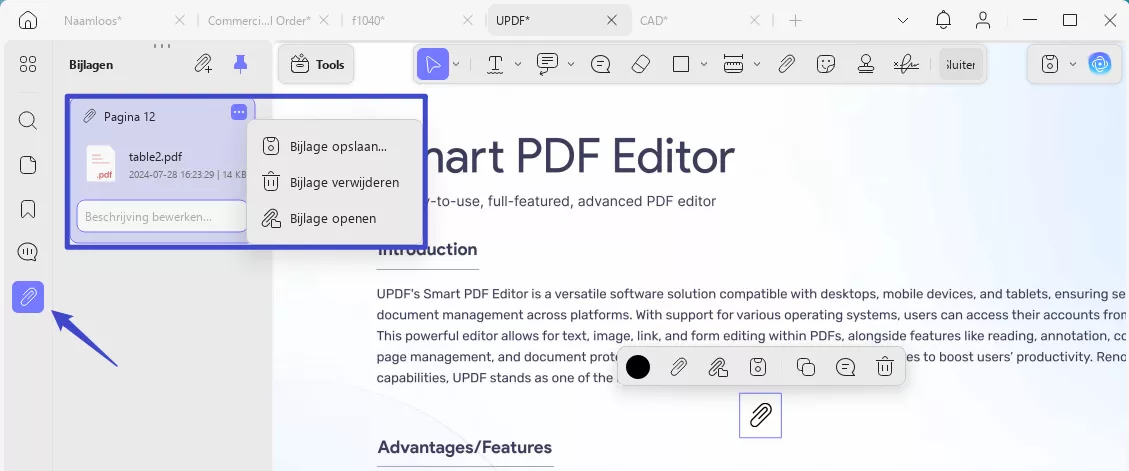Click the Sluiten button in toolbar
The width and height of the screenshot is (1129, 471).
[961, 64]
